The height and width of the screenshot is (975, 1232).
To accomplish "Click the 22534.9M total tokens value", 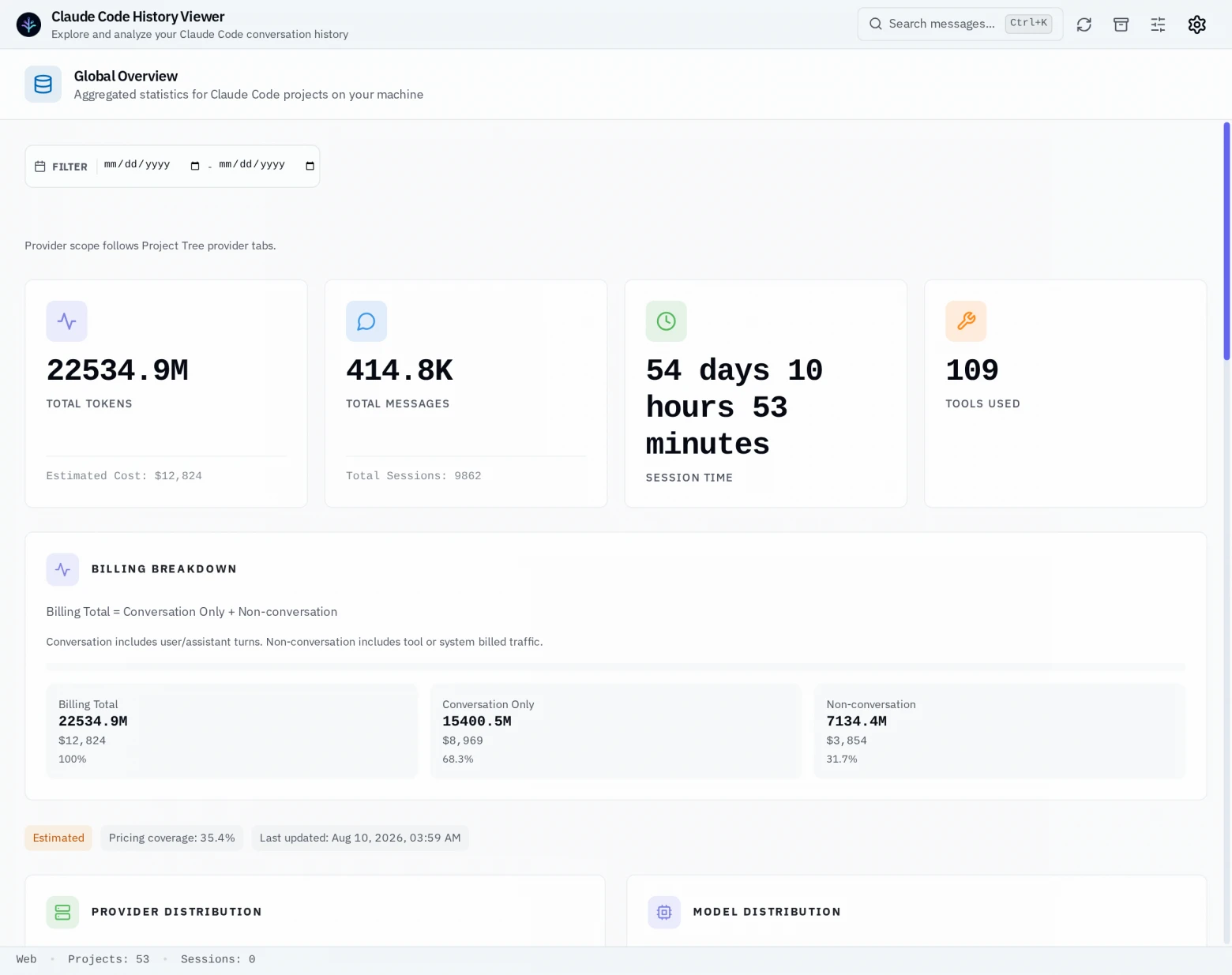I will 117,370.
